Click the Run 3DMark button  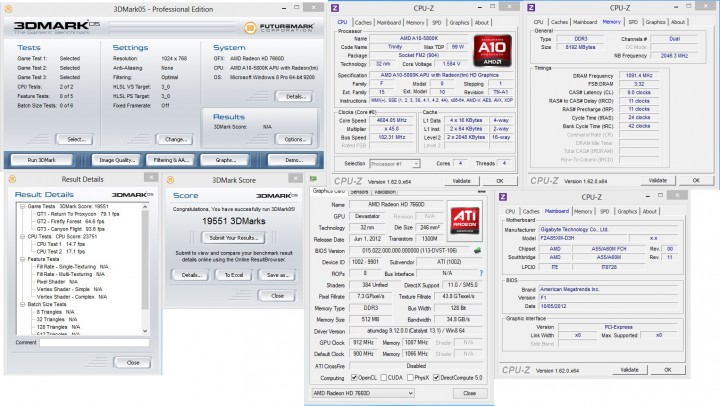41,160
